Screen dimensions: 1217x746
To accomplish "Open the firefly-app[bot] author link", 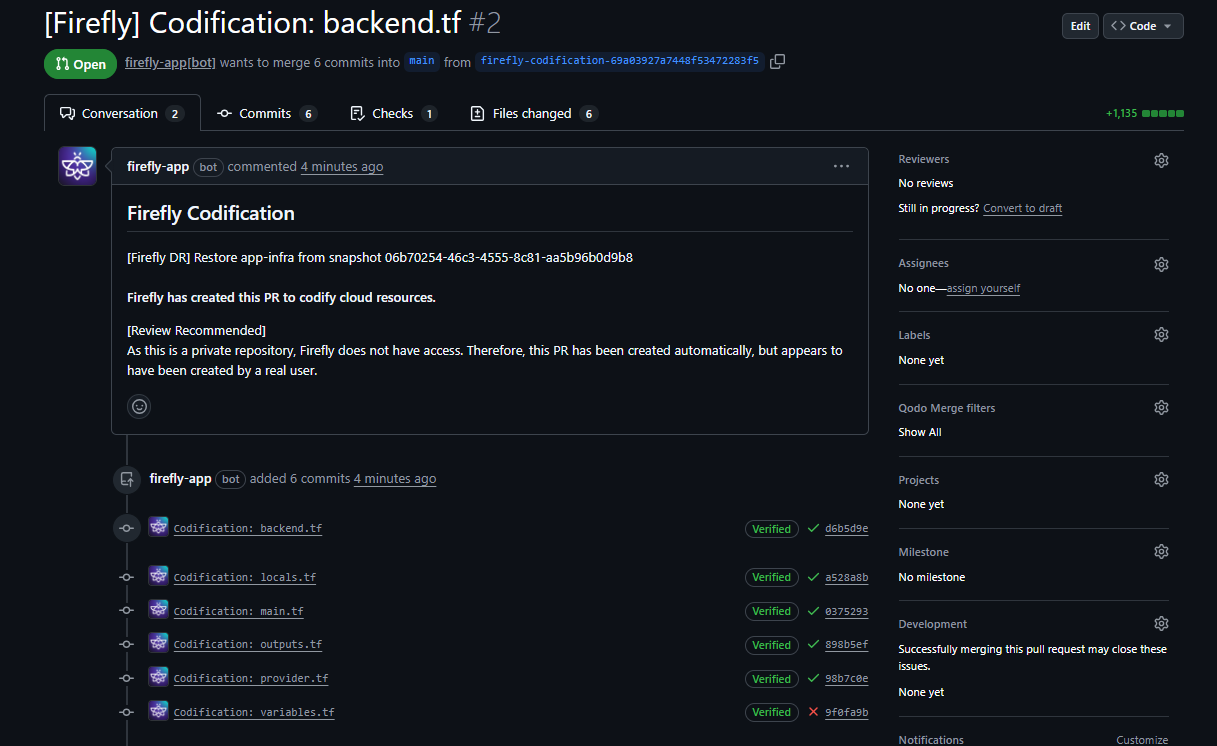I will click(x=170, y=62).
